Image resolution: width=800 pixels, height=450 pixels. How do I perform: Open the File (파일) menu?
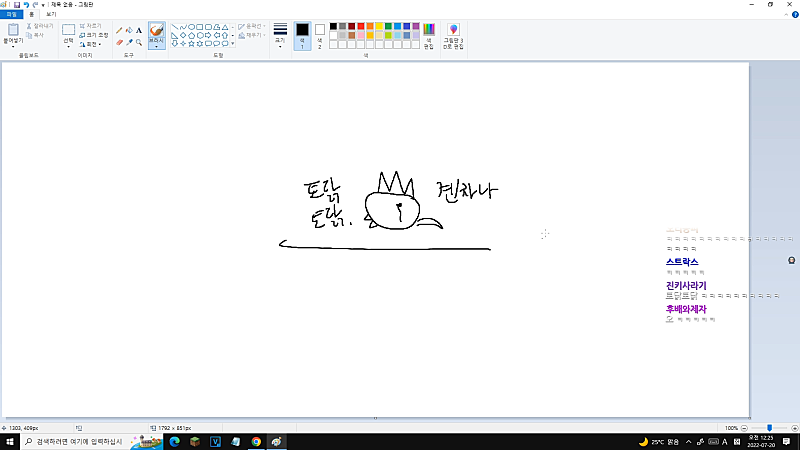pyautogui.click(x=11, y=15)
